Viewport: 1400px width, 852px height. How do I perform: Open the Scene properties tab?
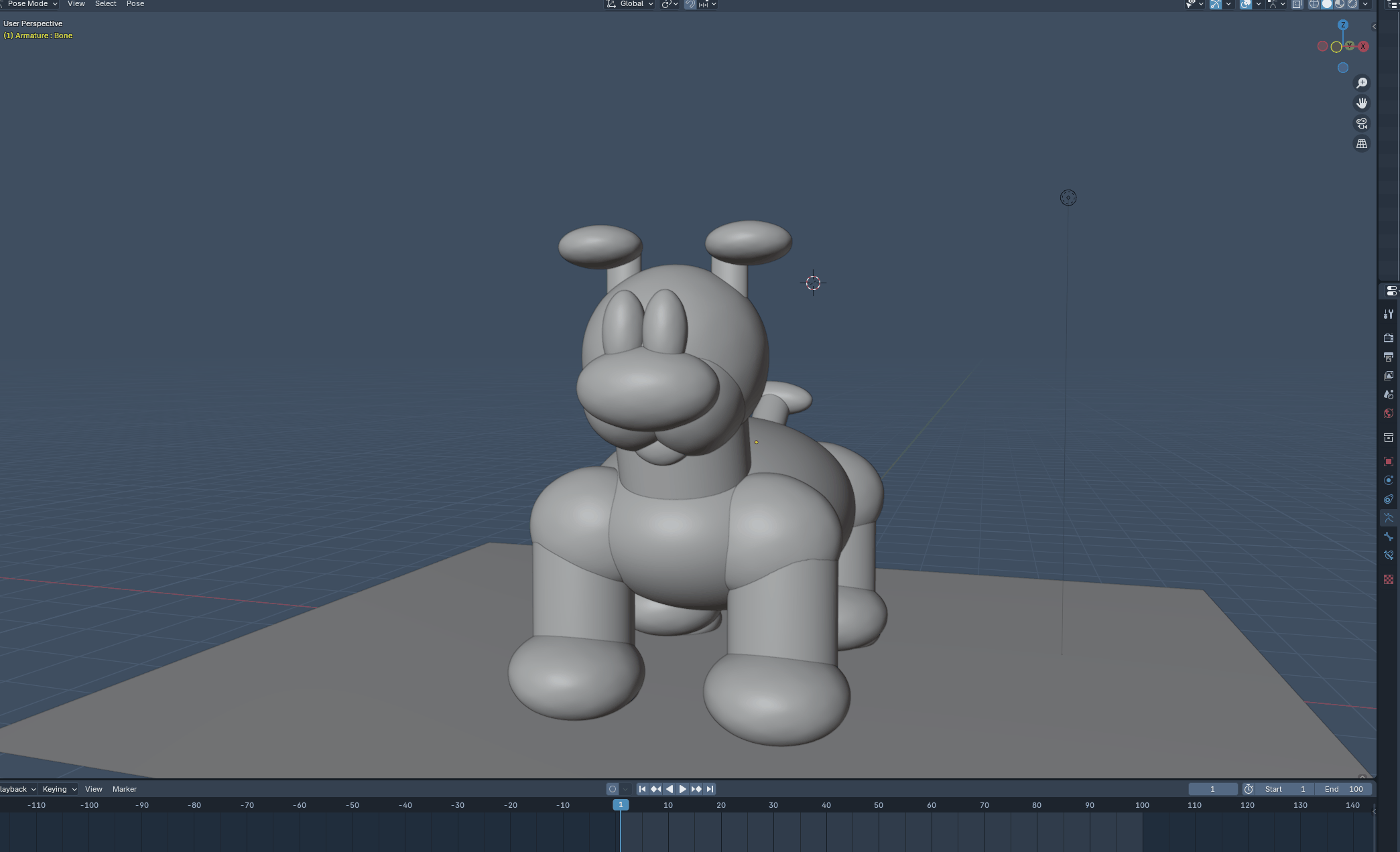tap(1389, 395)
